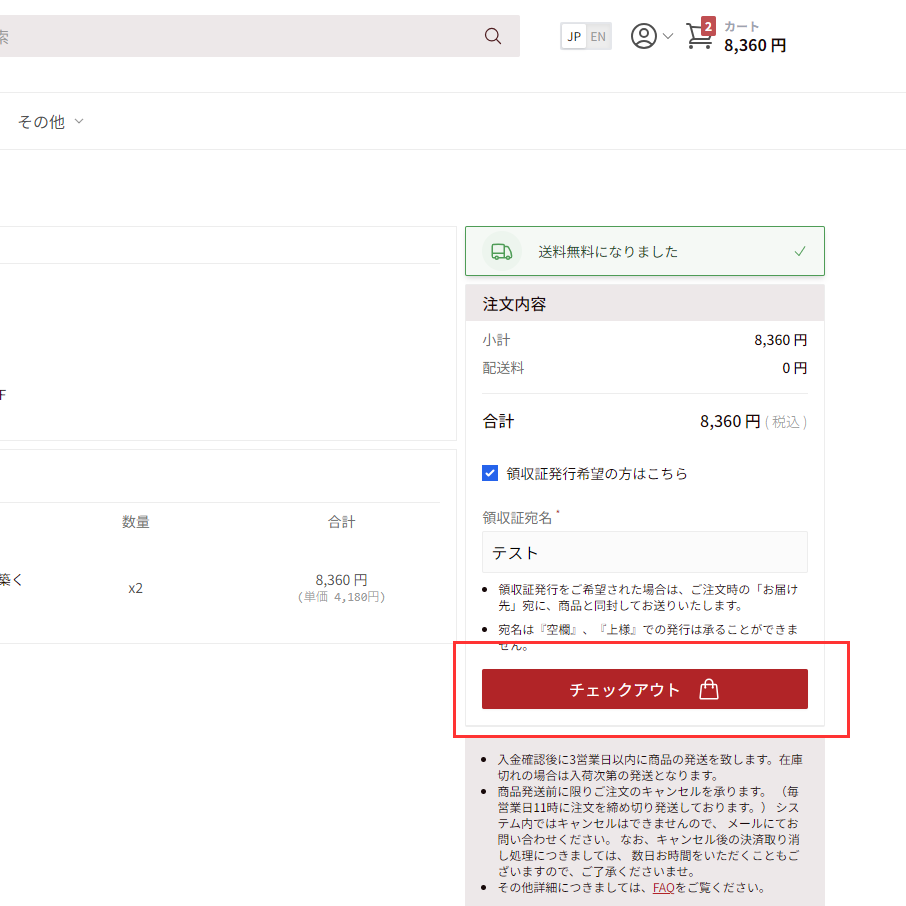Click the red cart badge showing 2
The width and height of the screenshot is (906, 906).
pos(708,26)
